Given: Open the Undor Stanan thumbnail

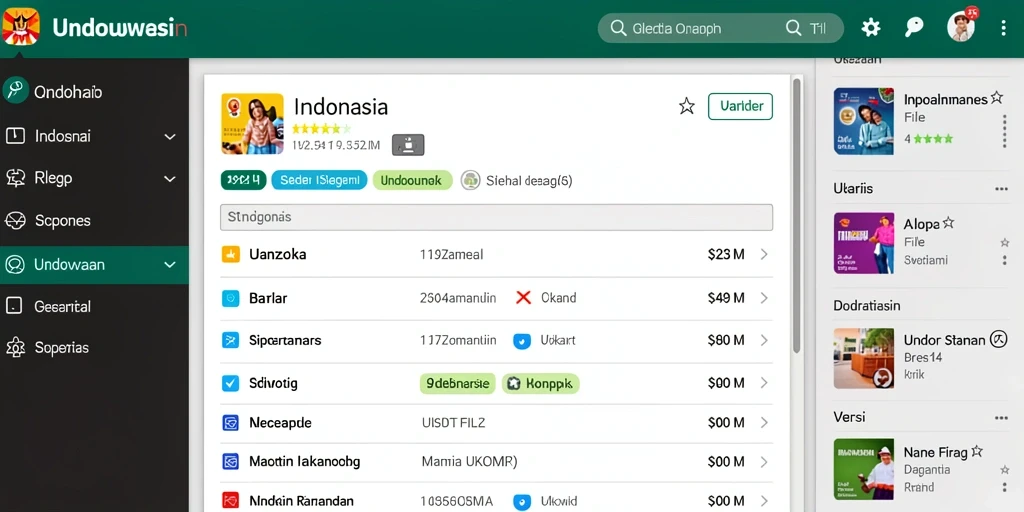Looking at the screenshot, I should [864, 359].
